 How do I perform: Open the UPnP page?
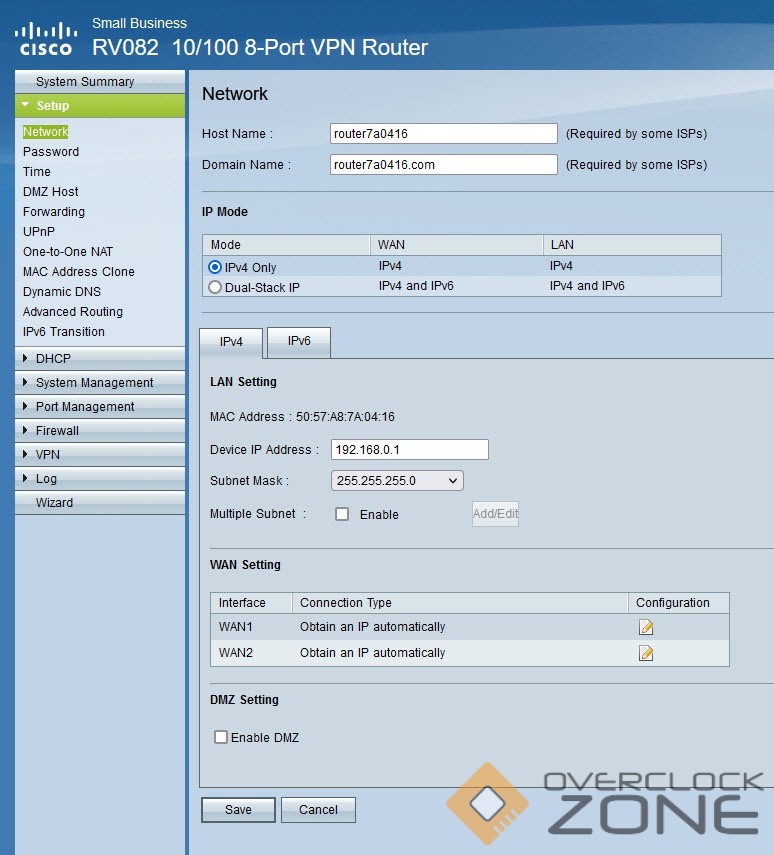click(x=39, y=232)
